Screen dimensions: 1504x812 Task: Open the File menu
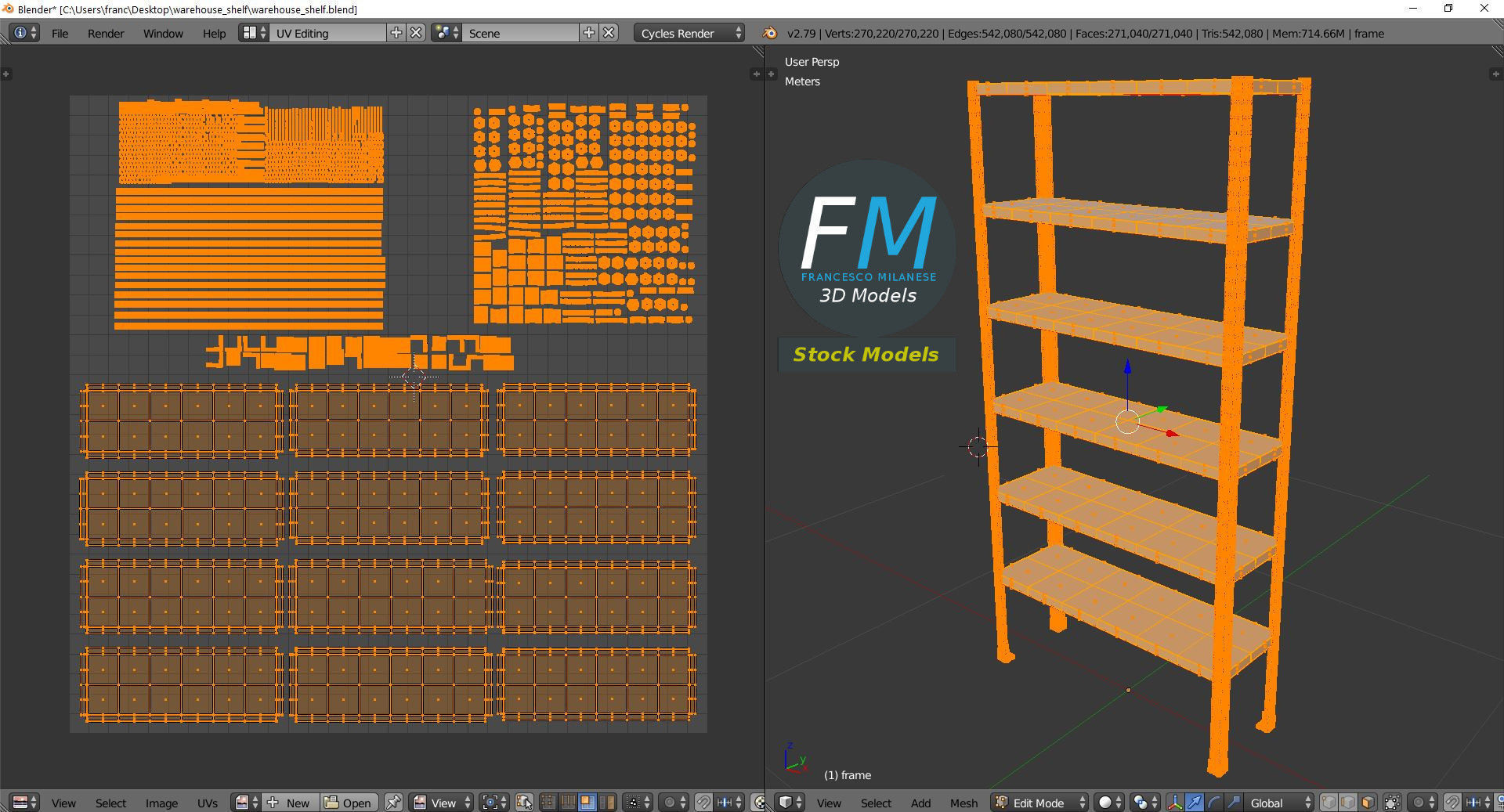(x=60, y=33)
